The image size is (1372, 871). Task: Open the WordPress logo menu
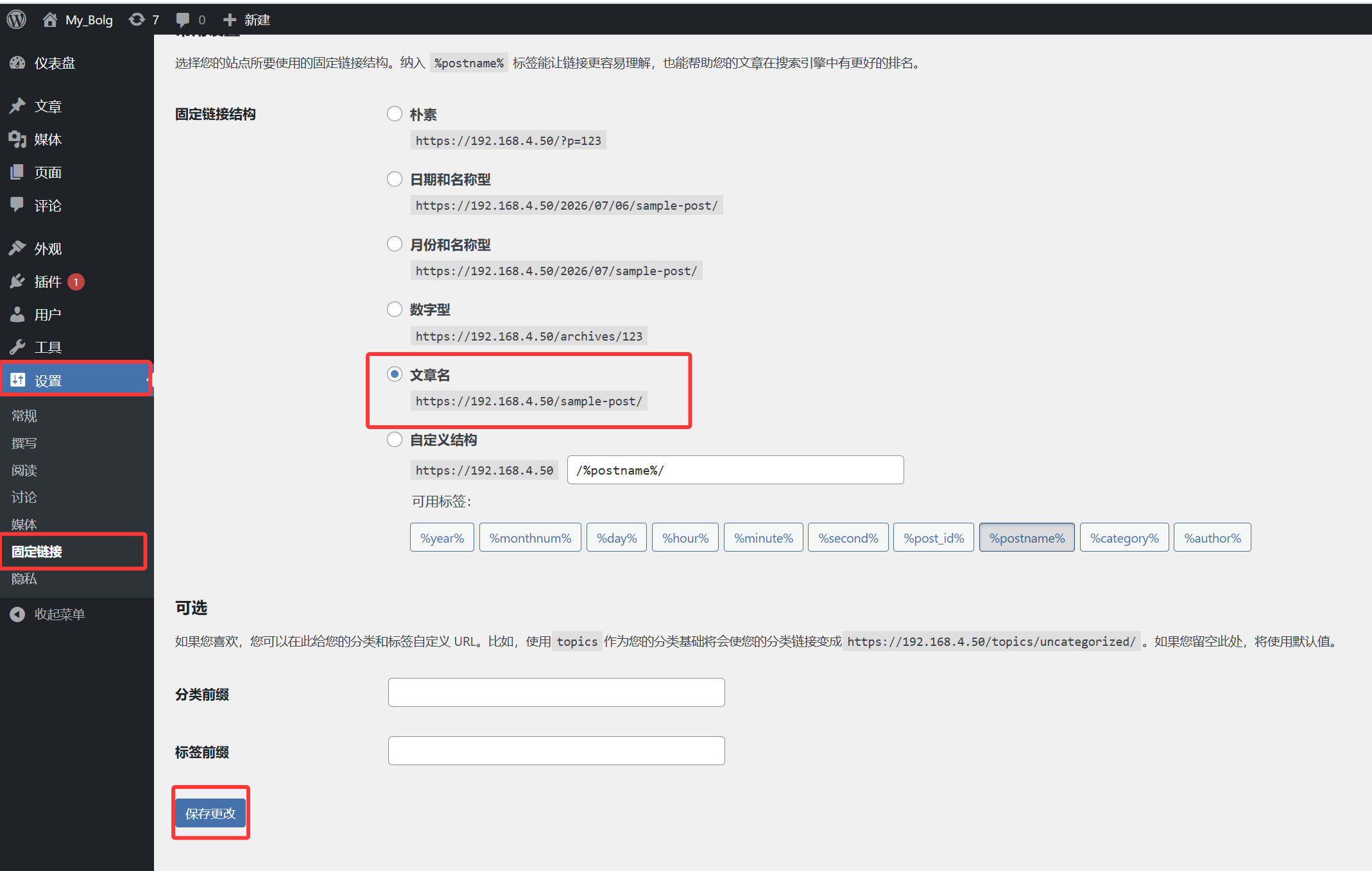pos(17,19)
